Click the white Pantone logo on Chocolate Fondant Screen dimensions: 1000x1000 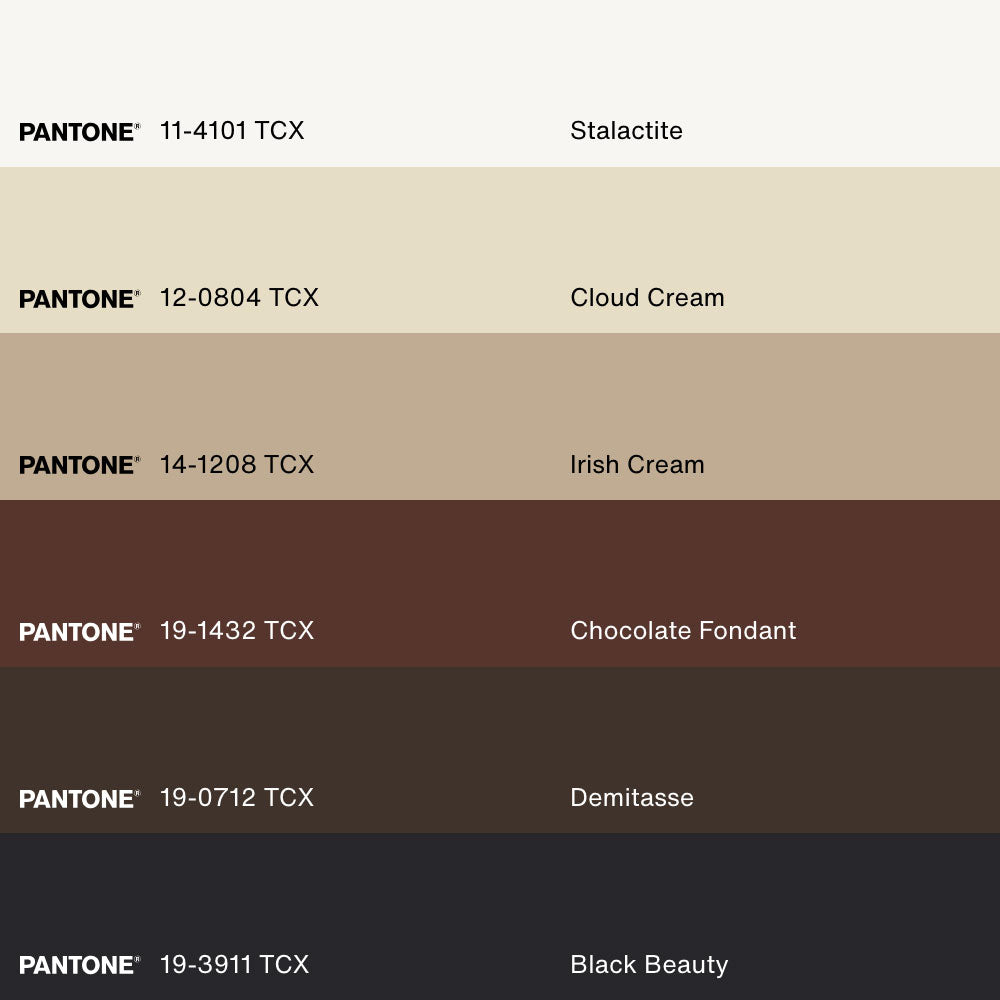coord(79,632)
